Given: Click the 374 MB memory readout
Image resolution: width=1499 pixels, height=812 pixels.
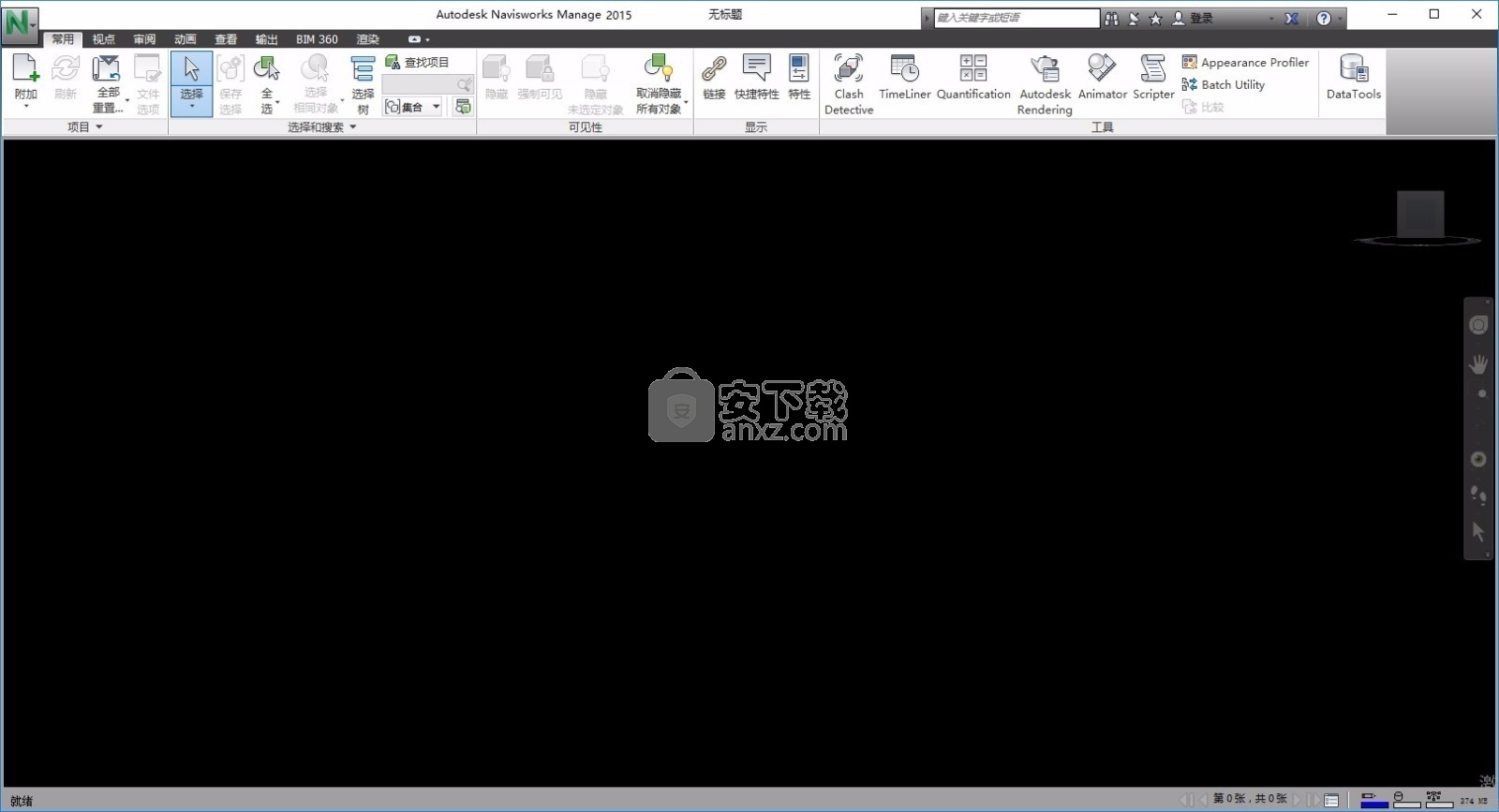Looking at the screenshot, I should [1473, 801].
